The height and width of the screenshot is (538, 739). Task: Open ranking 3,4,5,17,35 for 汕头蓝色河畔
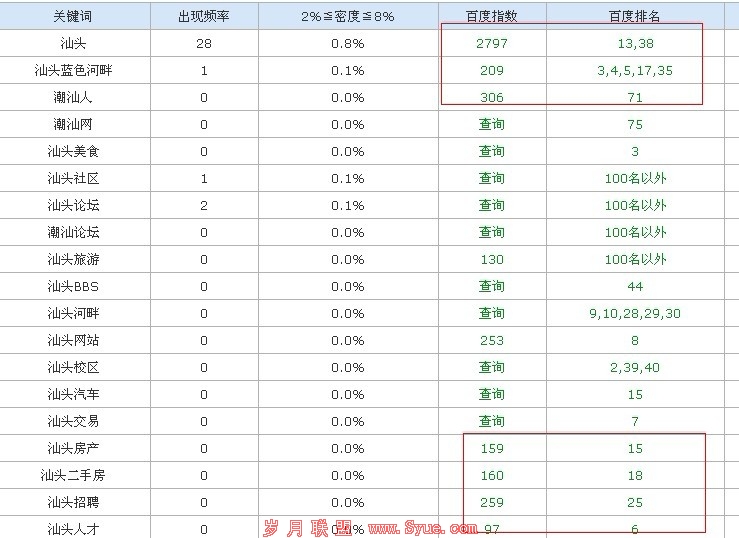coord(635,71)
